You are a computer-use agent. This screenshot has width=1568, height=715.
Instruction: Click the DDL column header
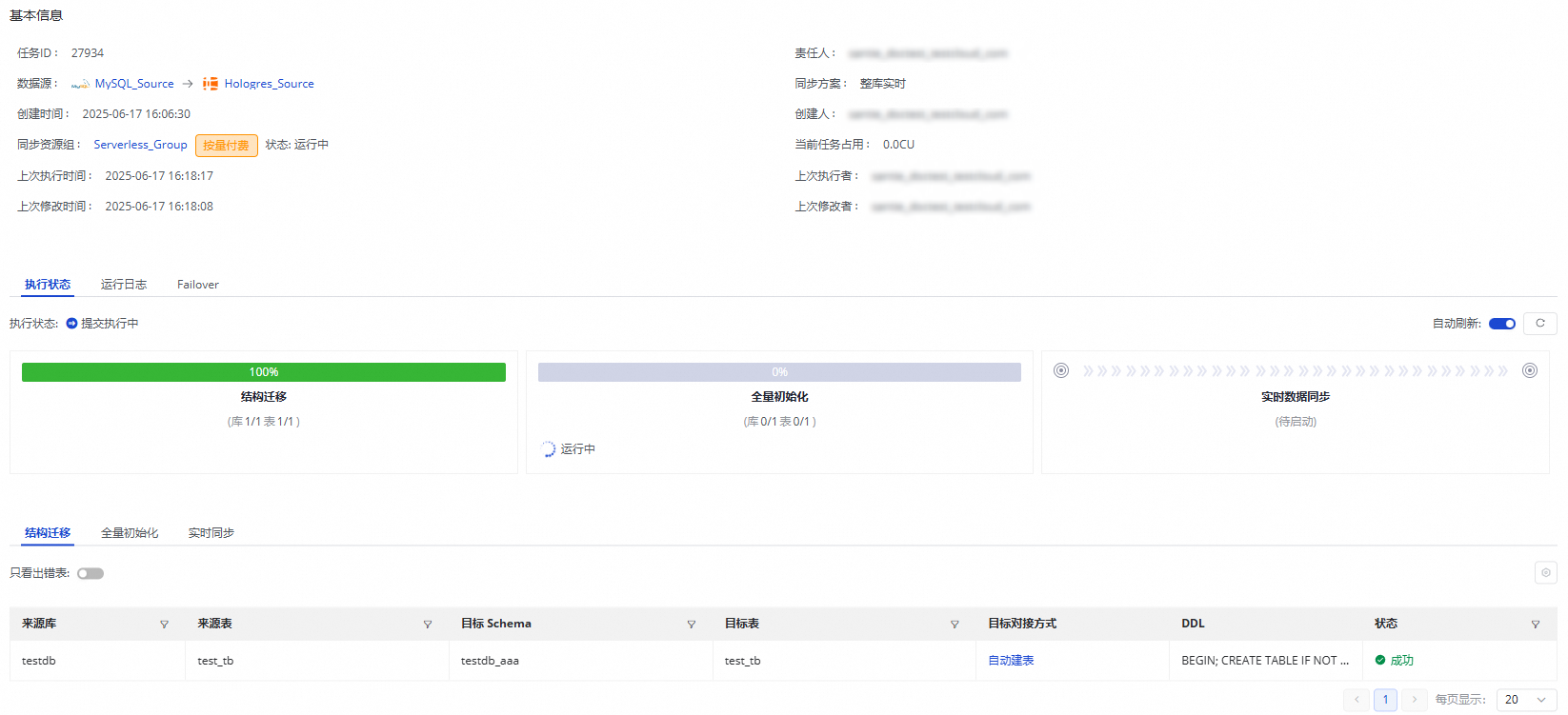1193,624
